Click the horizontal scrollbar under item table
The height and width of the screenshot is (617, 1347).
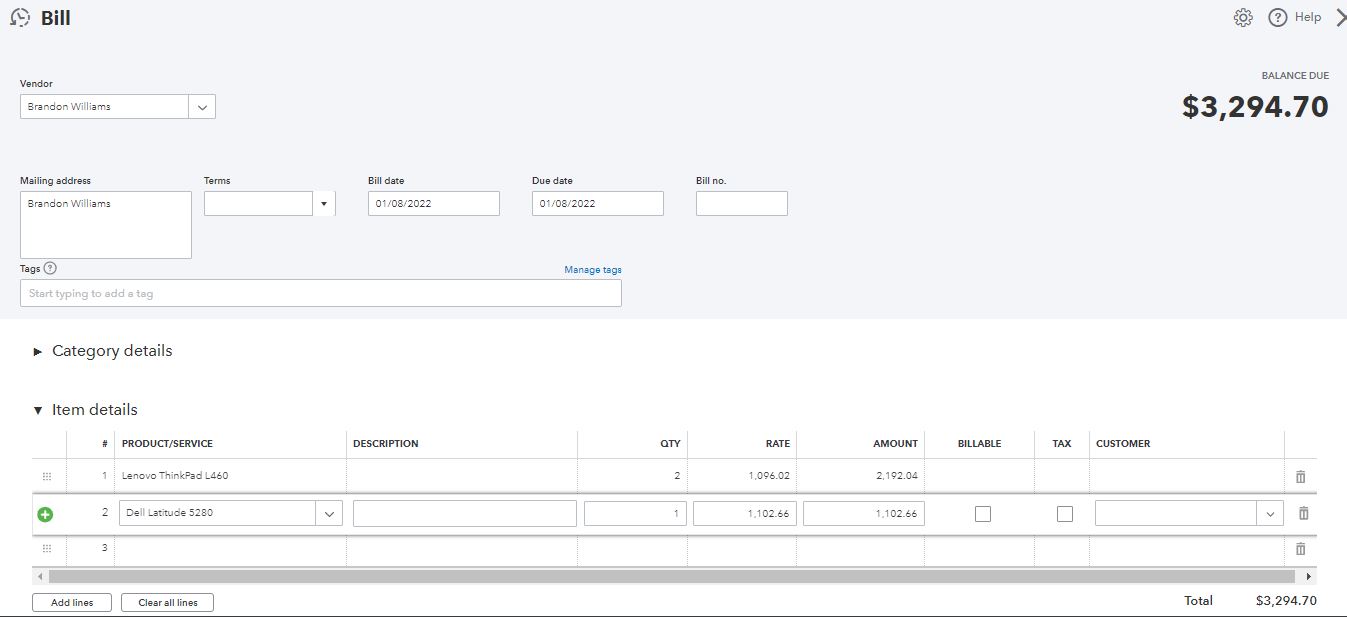point(670,577)
